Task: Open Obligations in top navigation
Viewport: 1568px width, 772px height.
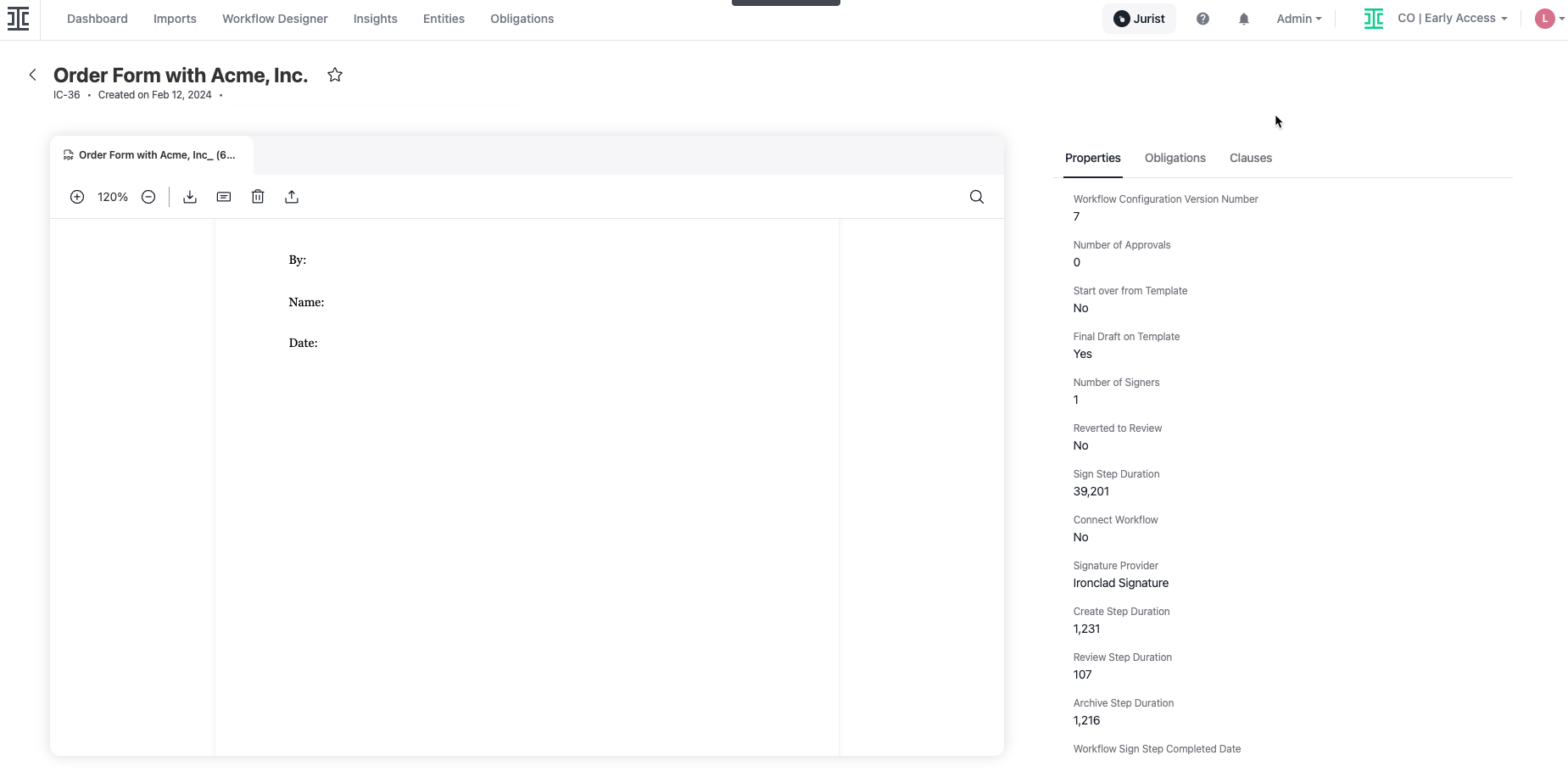Action: (x=522, y=19)
